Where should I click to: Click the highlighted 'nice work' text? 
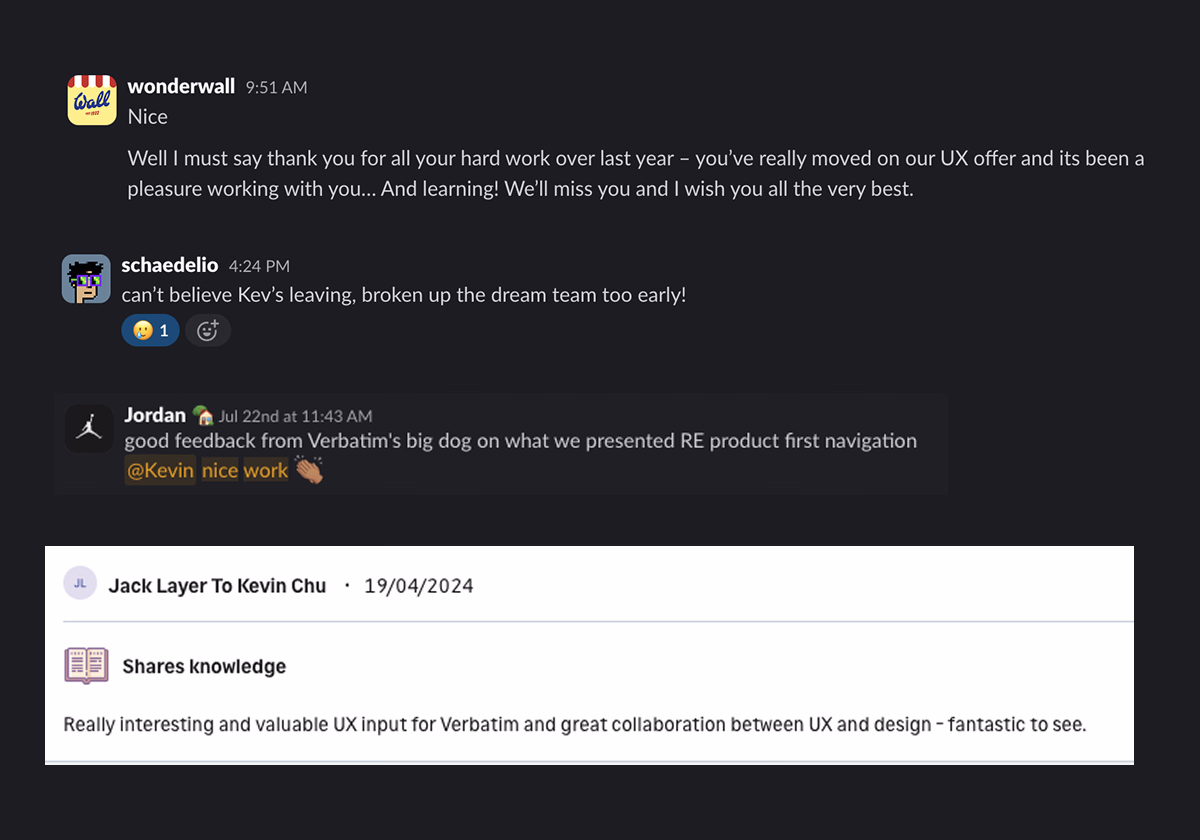tap(245, 471)
